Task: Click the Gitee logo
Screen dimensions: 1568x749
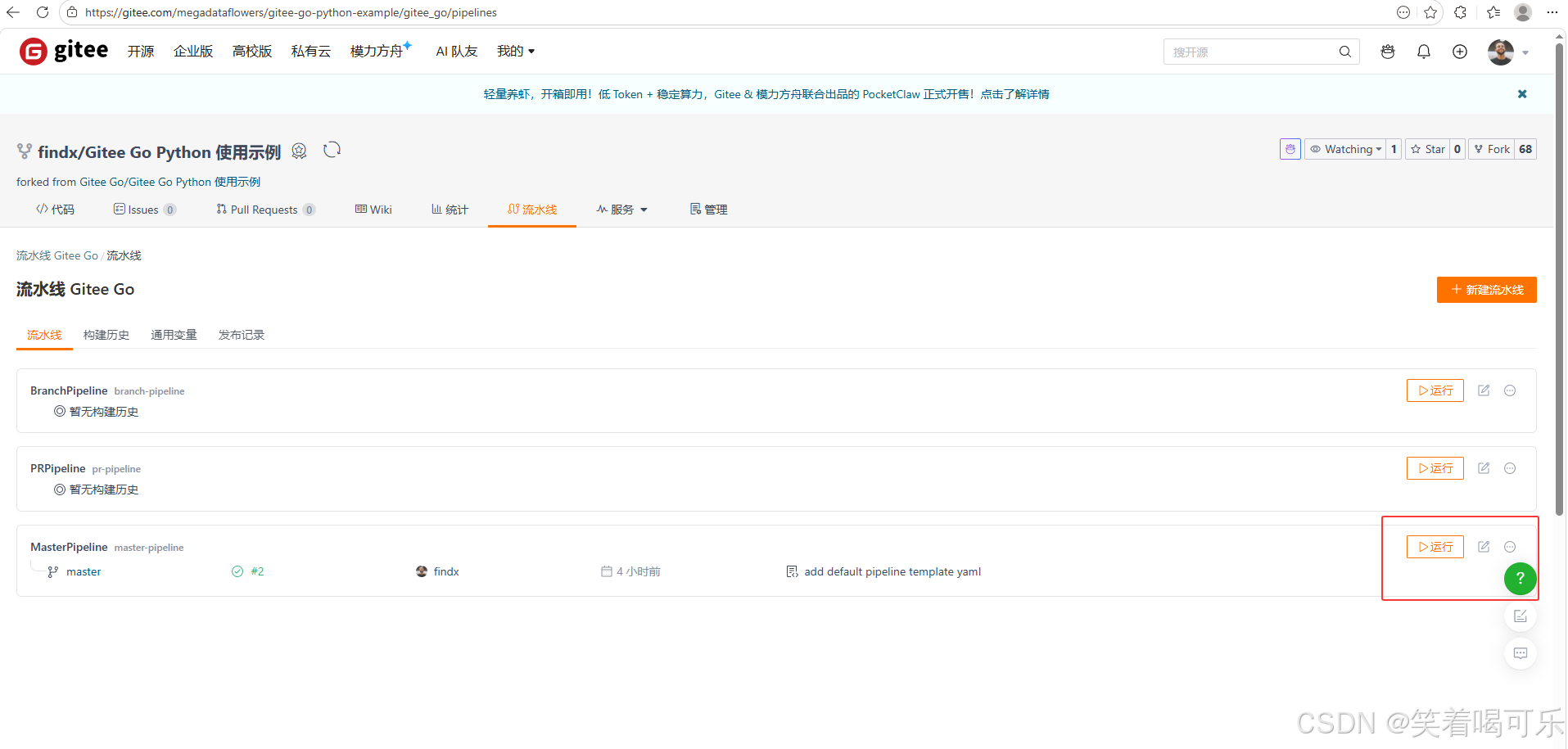Action: click(64, 51)
